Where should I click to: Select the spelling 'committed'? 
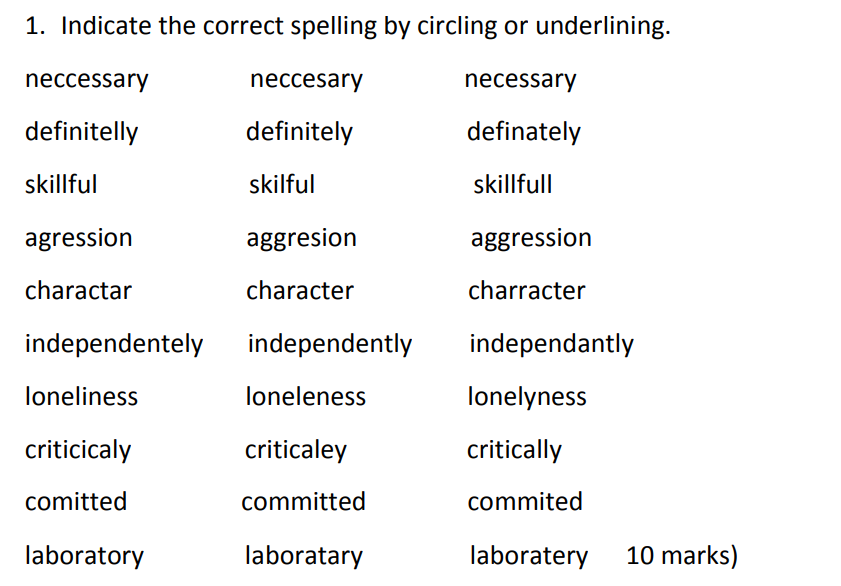304,502
